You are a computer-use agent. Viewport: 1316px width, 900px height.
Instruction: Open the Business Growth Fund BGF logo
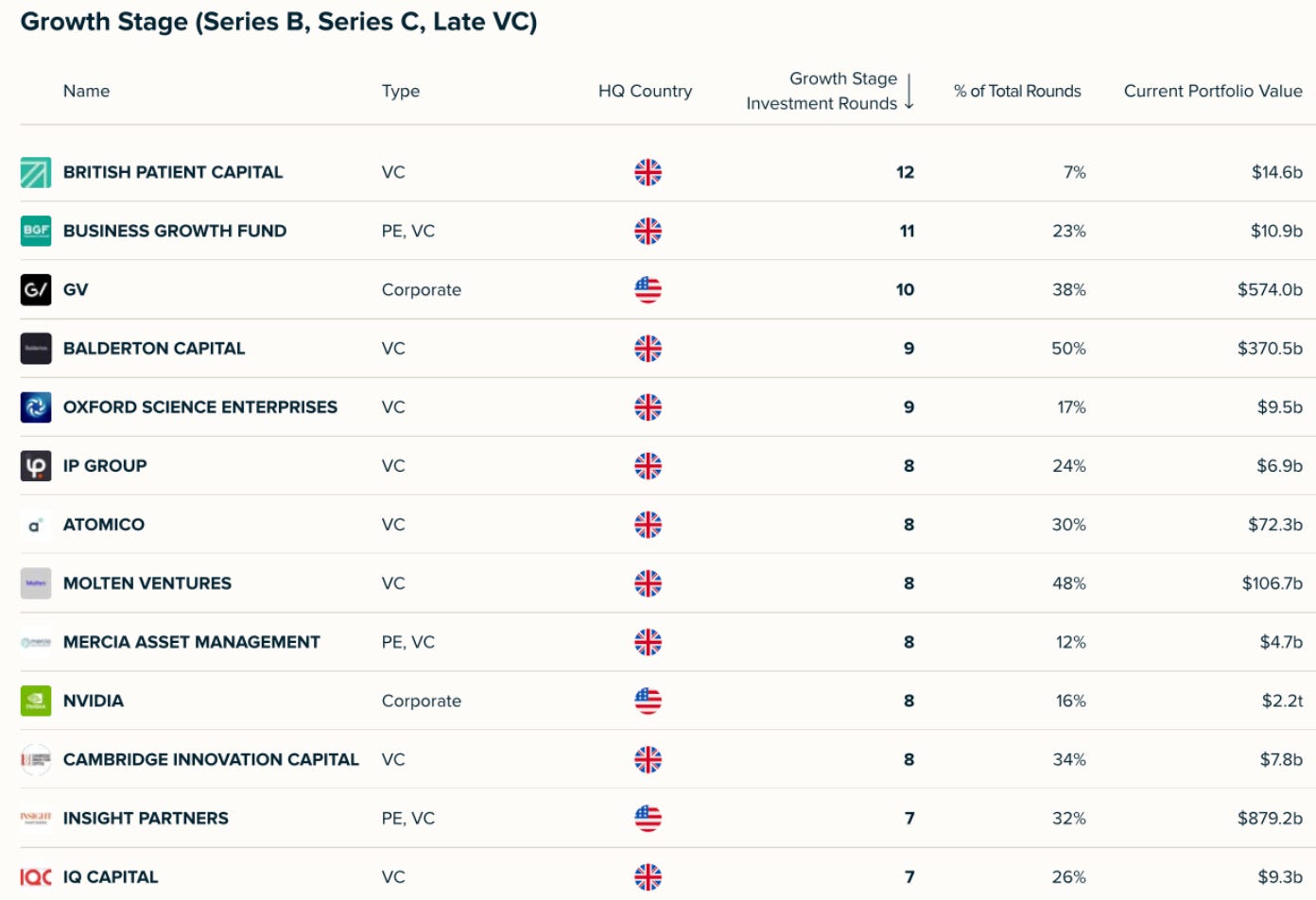click(x=36, y=231)
